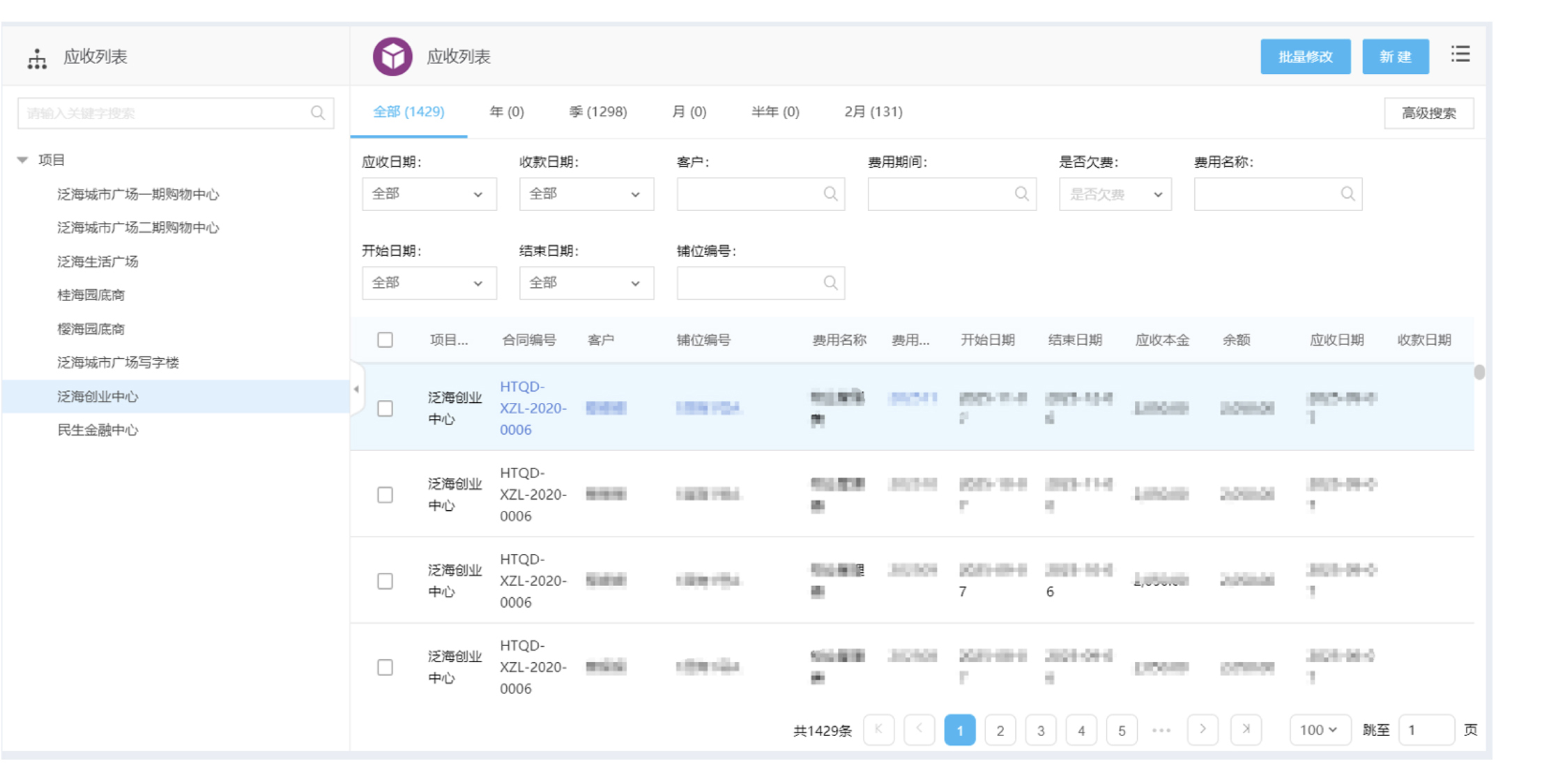Image resolution: width=1542 pixels, height=784 pixels.
Task: Click the search icon in the 铺位编号 field
Action: coord(830,283)
